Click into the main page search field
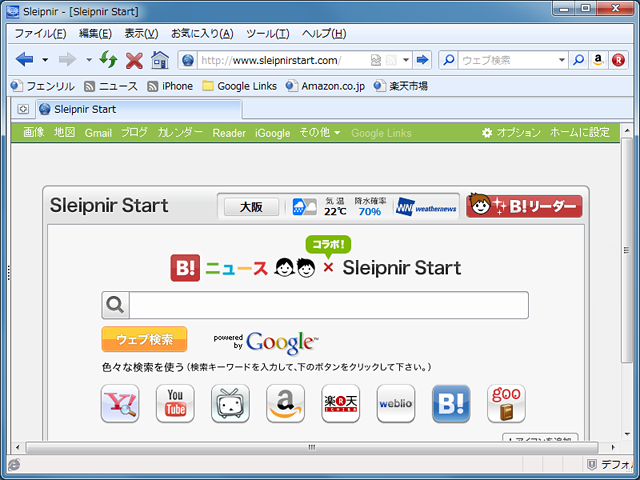The height and width of the screenshot is (480, 640). click(329, 305)
